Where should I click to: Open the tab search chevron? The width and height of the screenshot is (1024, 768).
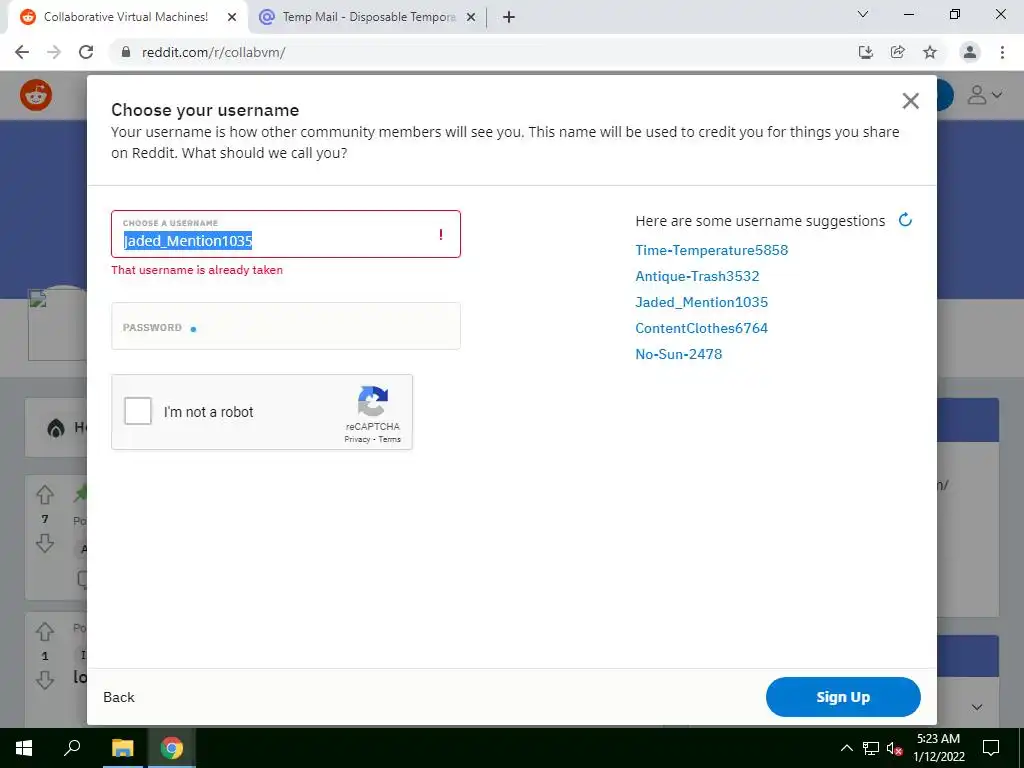click(863, 14)
